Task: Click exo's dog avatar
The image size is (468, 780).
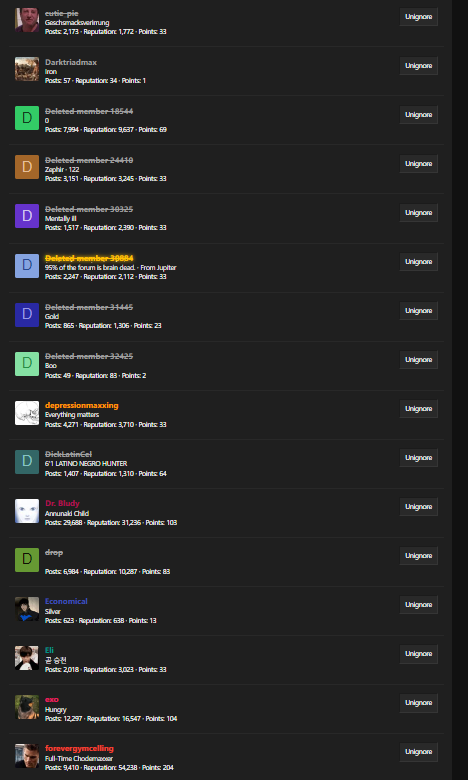Action: click(27, 707)
